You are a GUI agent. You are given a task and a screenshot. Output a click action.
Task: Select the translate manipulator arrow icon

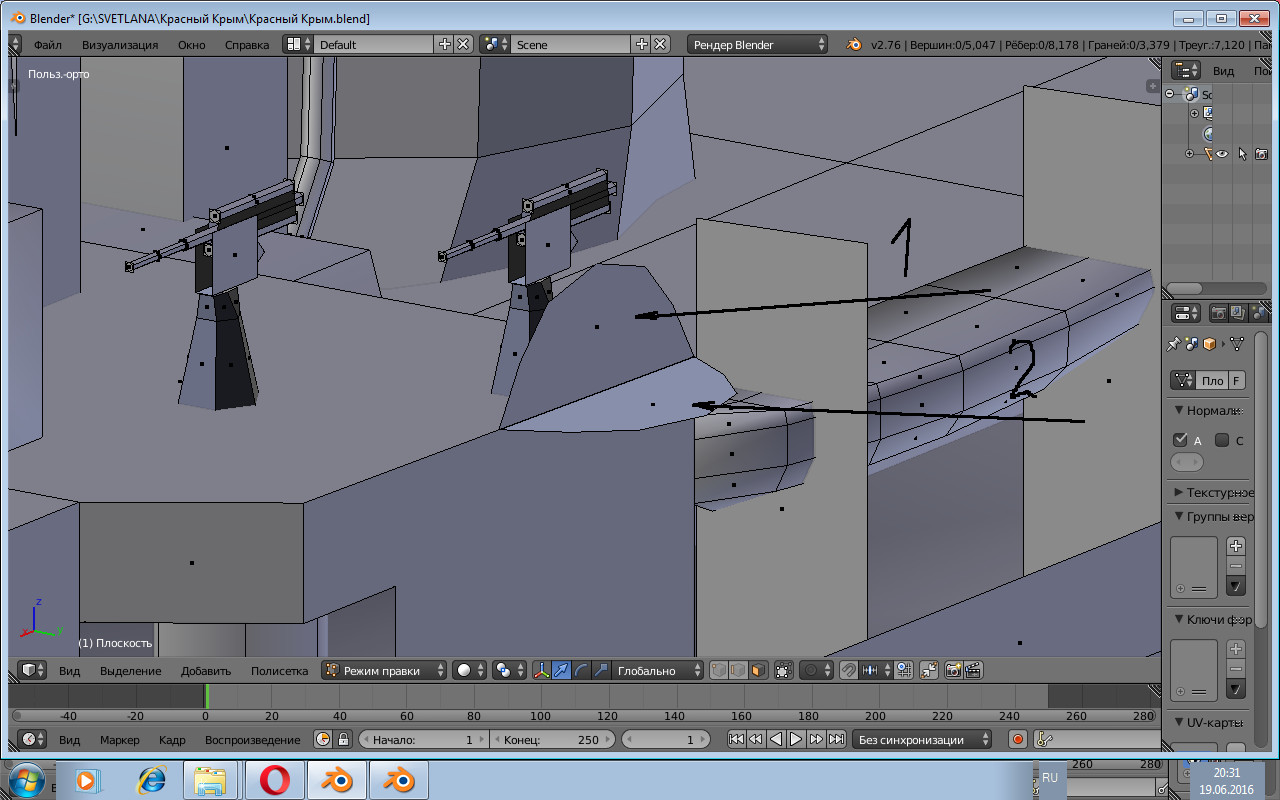561,671
